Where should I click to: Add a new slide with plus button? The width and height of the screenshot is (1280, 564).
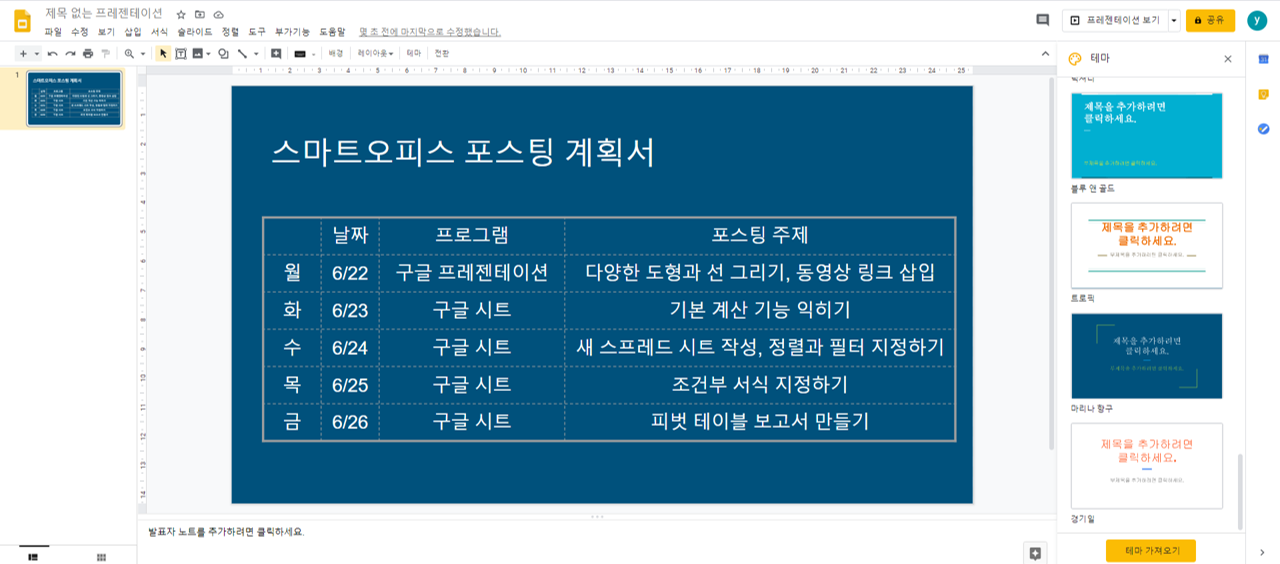23,53
